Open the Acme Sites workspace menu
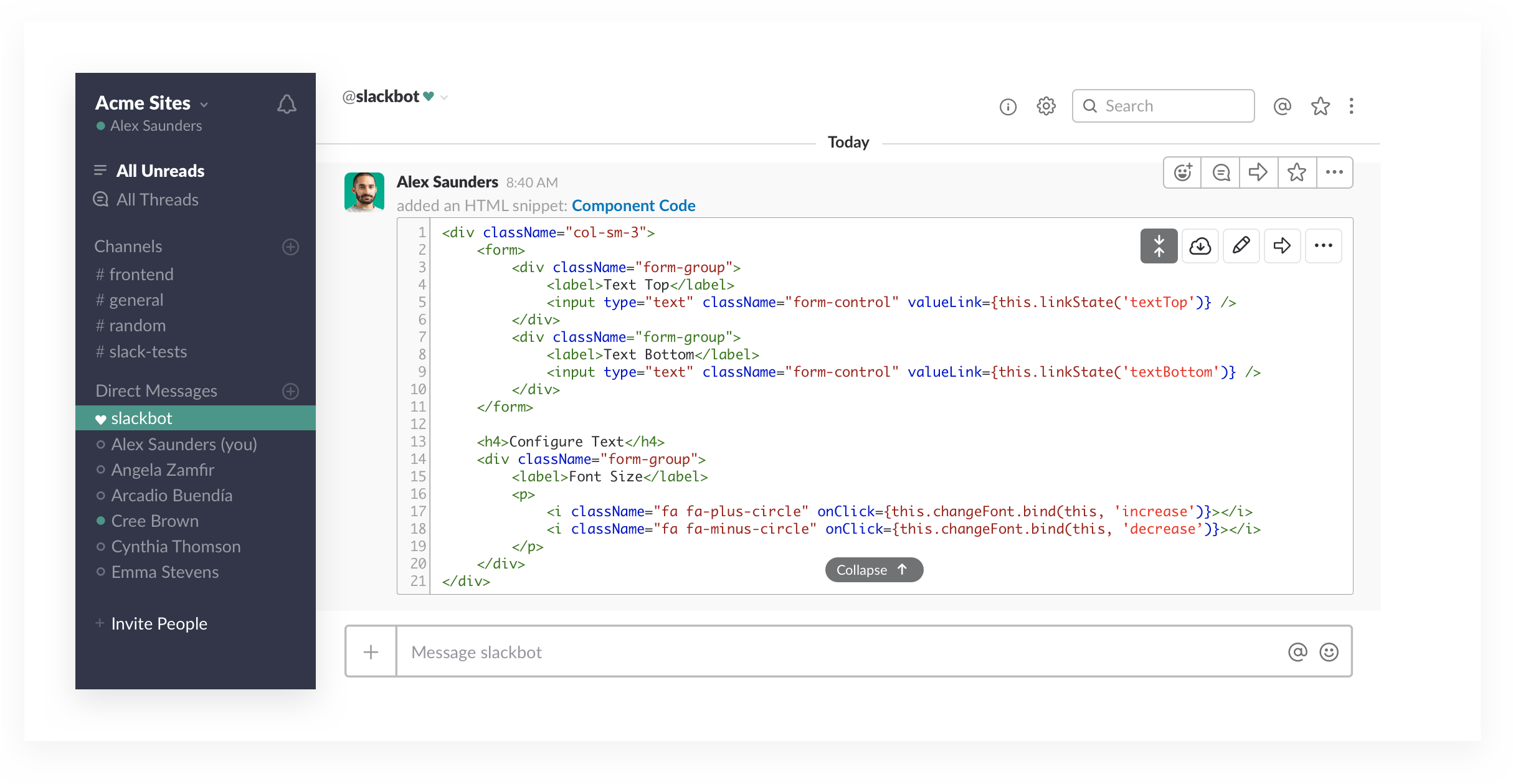 [151, 103]
